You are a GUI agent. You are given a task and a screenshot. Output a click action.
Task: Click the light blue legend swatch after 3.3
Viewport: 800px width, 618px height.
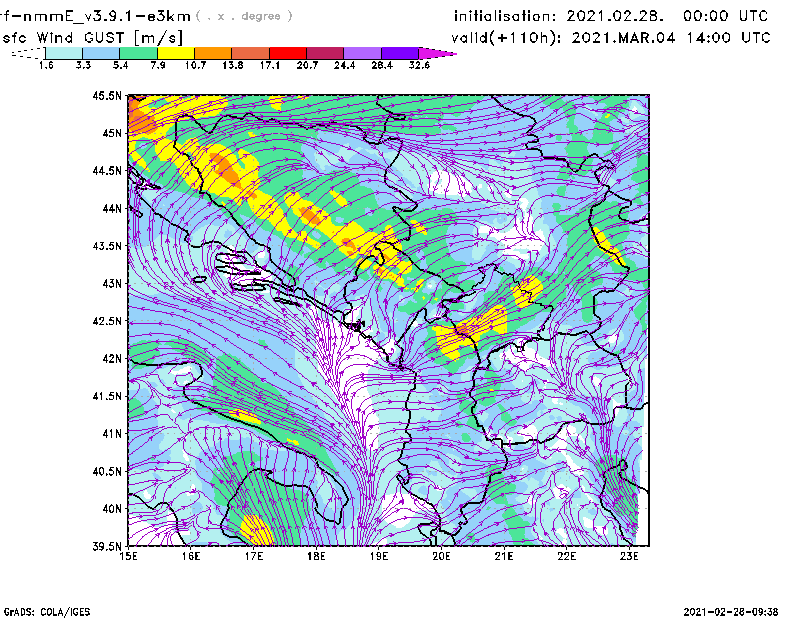point(101,53)
